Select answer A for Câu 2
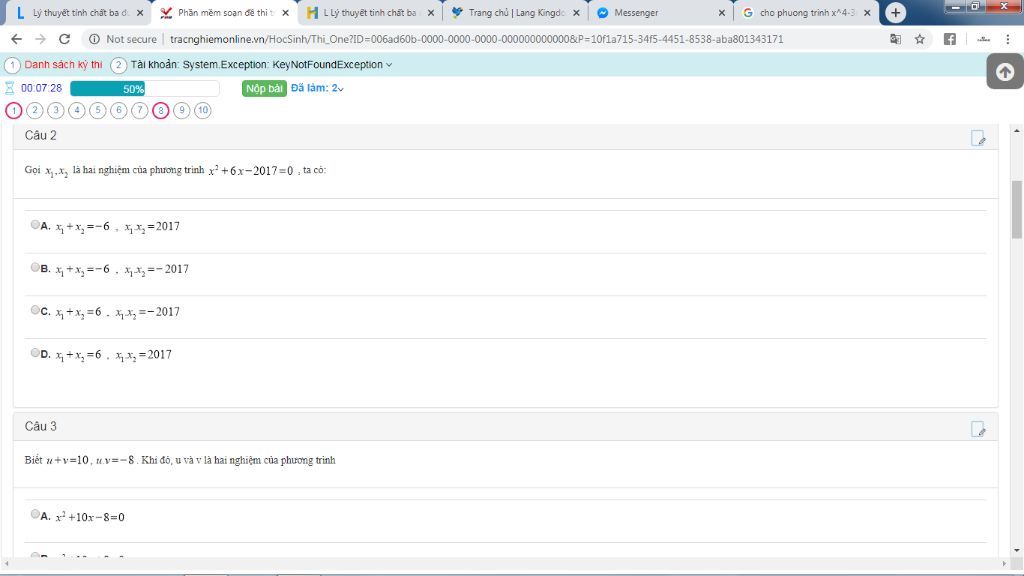This screenshot has height=576, width=1024. click(x=35, y=225)
